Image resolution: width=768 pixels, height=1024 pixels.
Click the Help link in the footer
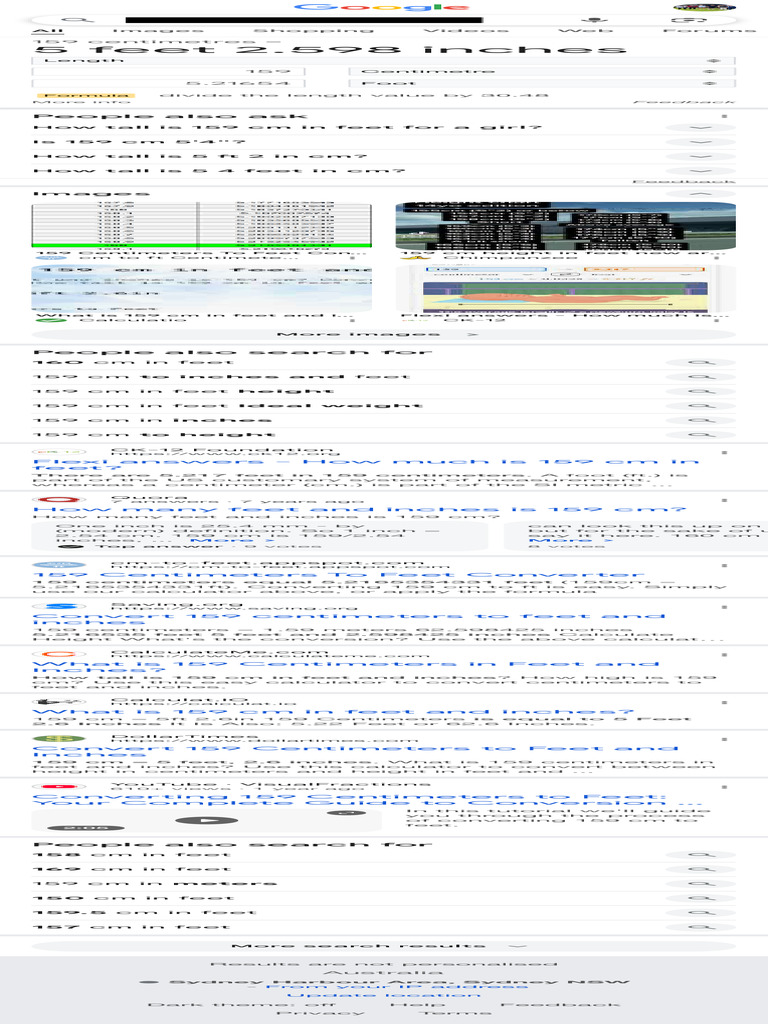(417, 1004)
